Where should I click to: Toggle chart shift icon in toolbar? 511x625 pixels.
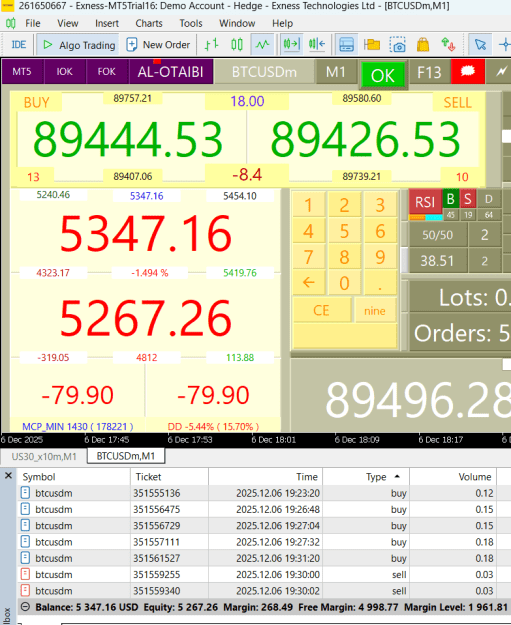317,45
